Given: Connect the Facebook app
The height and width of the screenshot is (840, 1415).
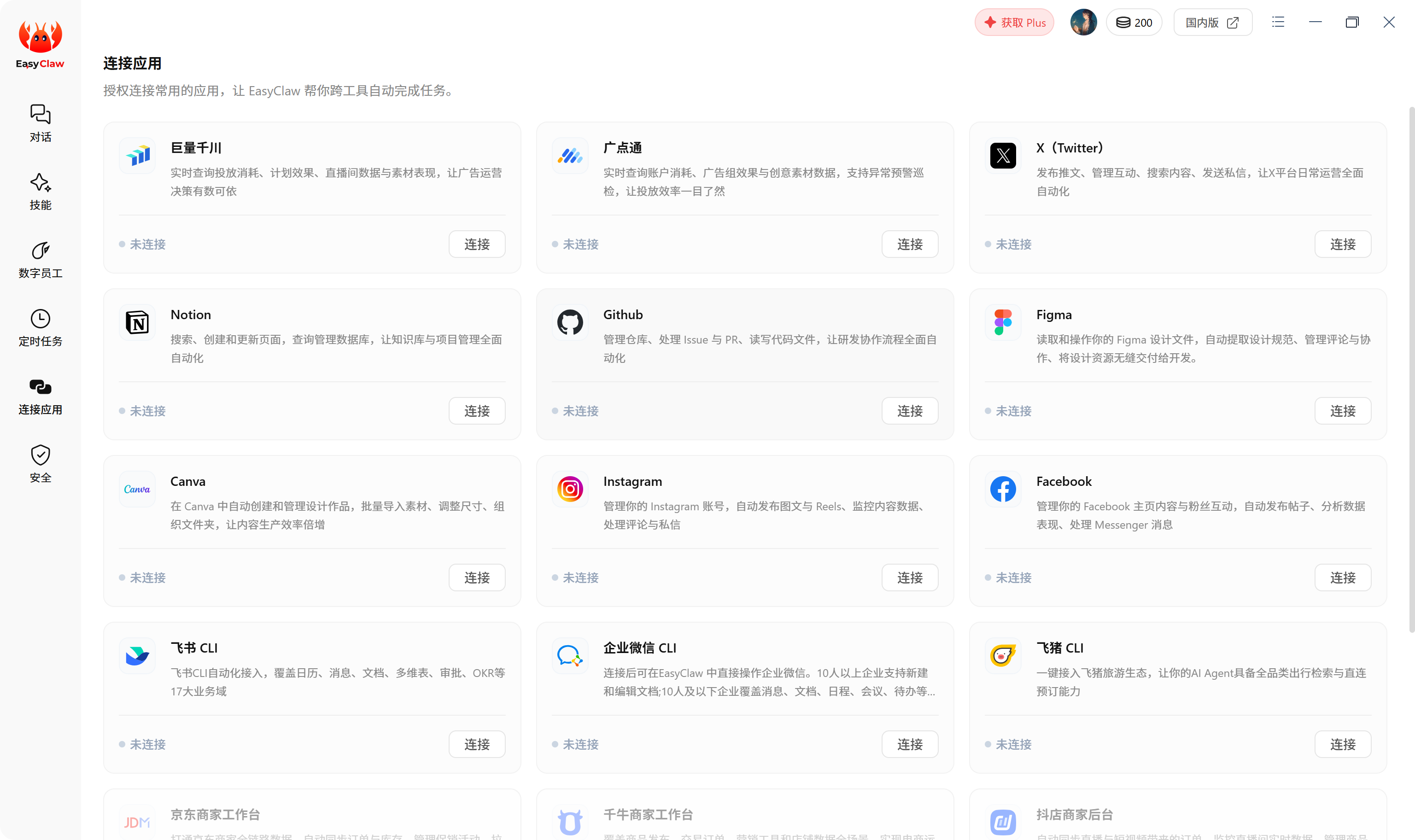Looking at the screenshot, I should point(1343,577).
